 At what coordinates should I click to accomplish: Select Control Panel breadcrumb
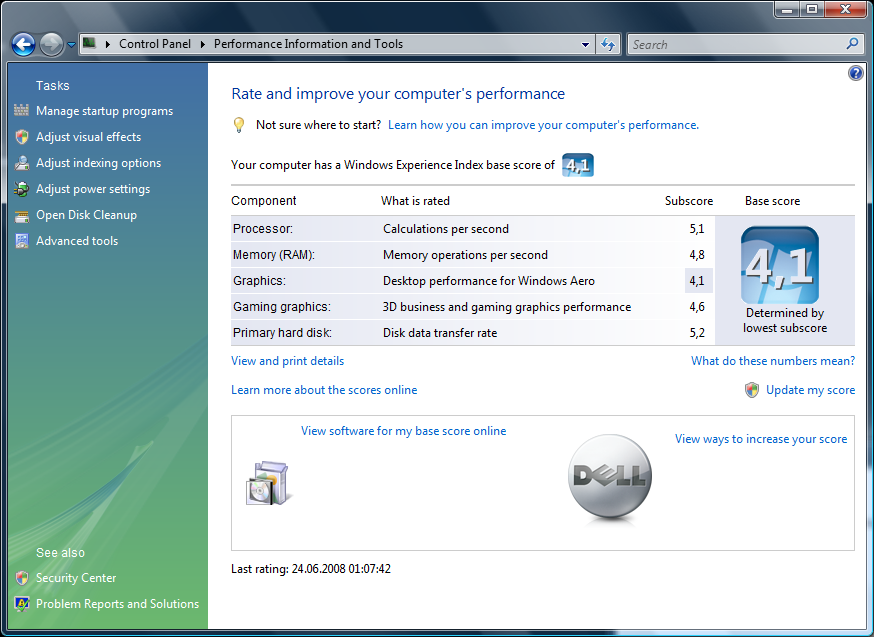154,44
